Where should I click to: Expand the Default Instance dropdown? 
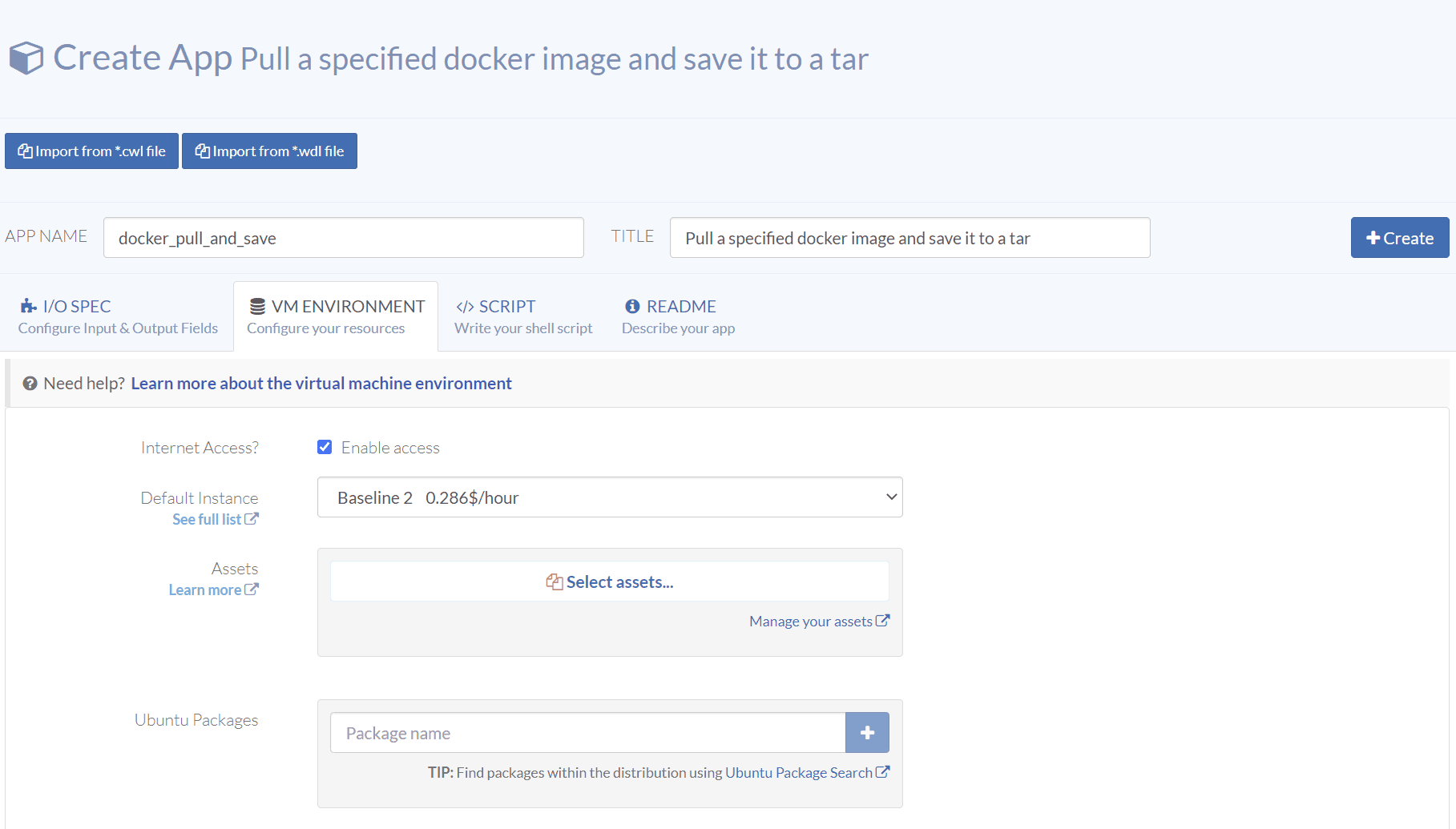pyautogui.click(x=610, y=497)
